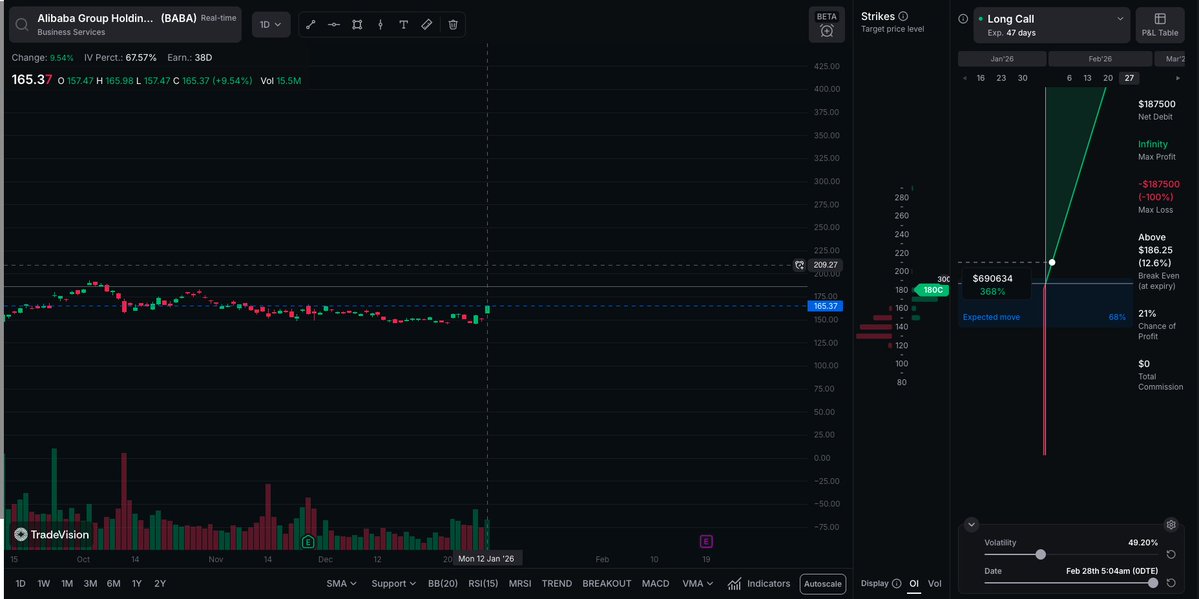This screenshot has height=599, width=1199.
Task: Pick expiration date 30
Action: (1022, 78)
